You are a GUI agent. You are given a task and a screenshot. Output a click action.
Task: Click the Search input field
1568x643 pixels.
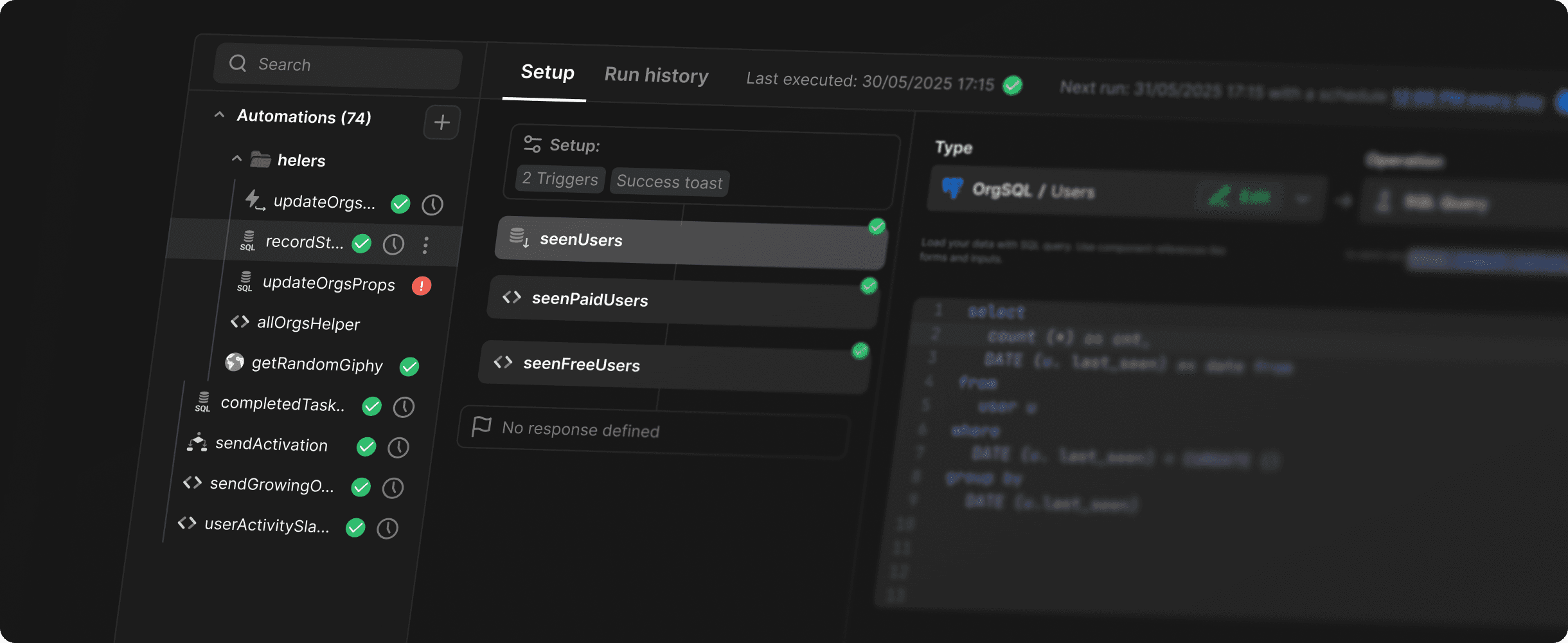point(338,66)
